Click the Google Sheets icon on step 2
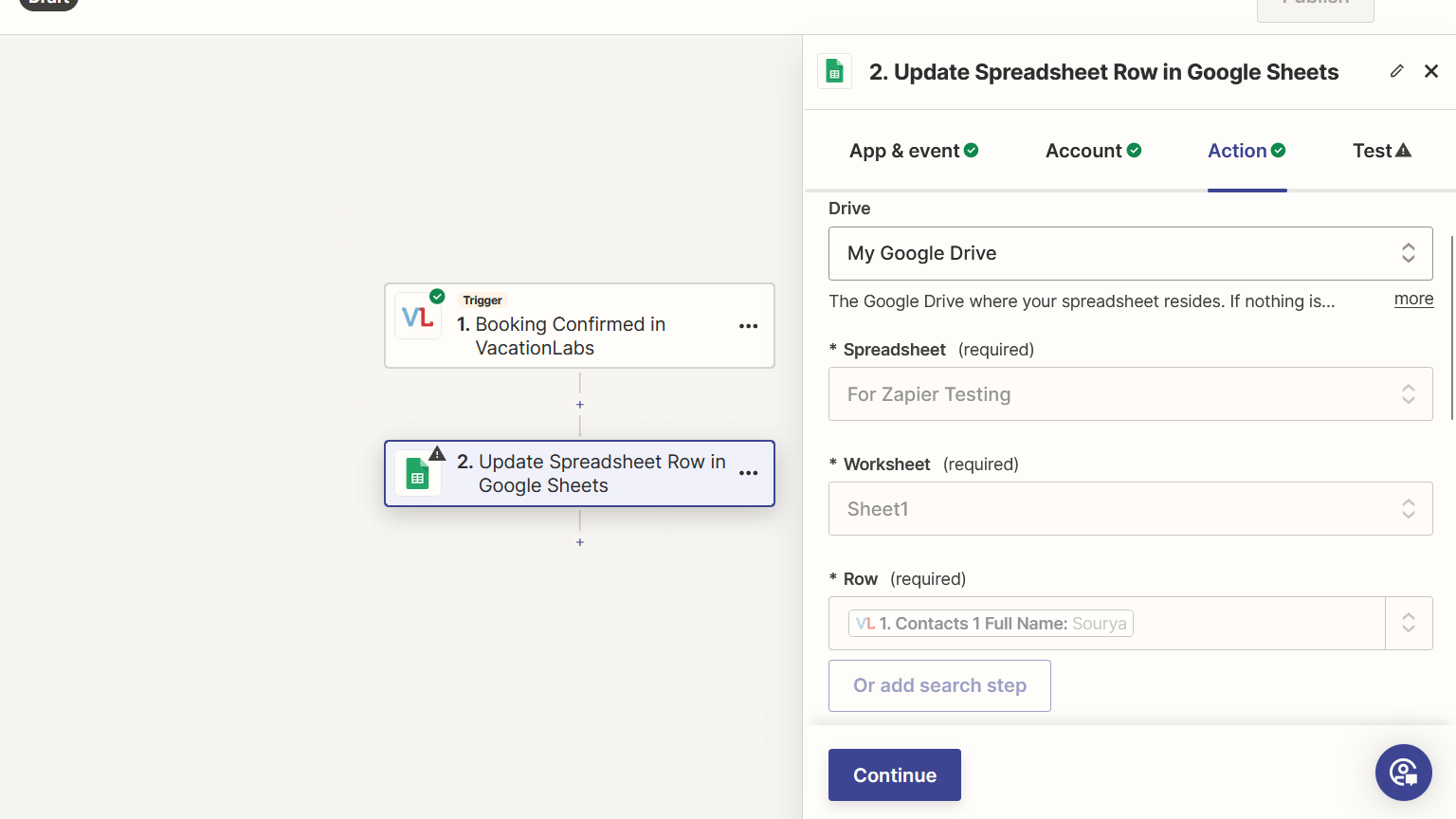 [x=418, y=473]
